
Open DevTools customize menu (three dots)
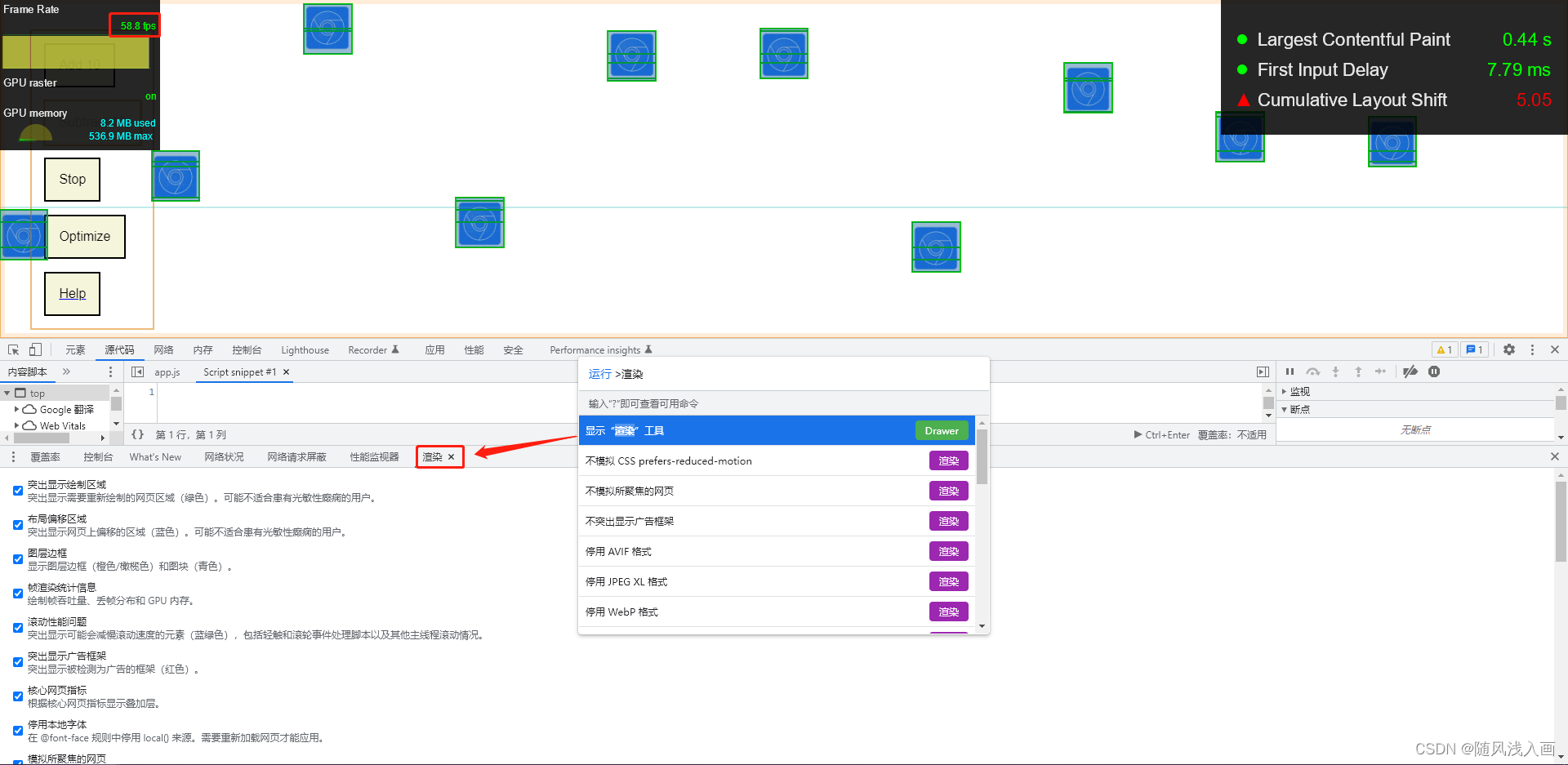(1532, 349)
